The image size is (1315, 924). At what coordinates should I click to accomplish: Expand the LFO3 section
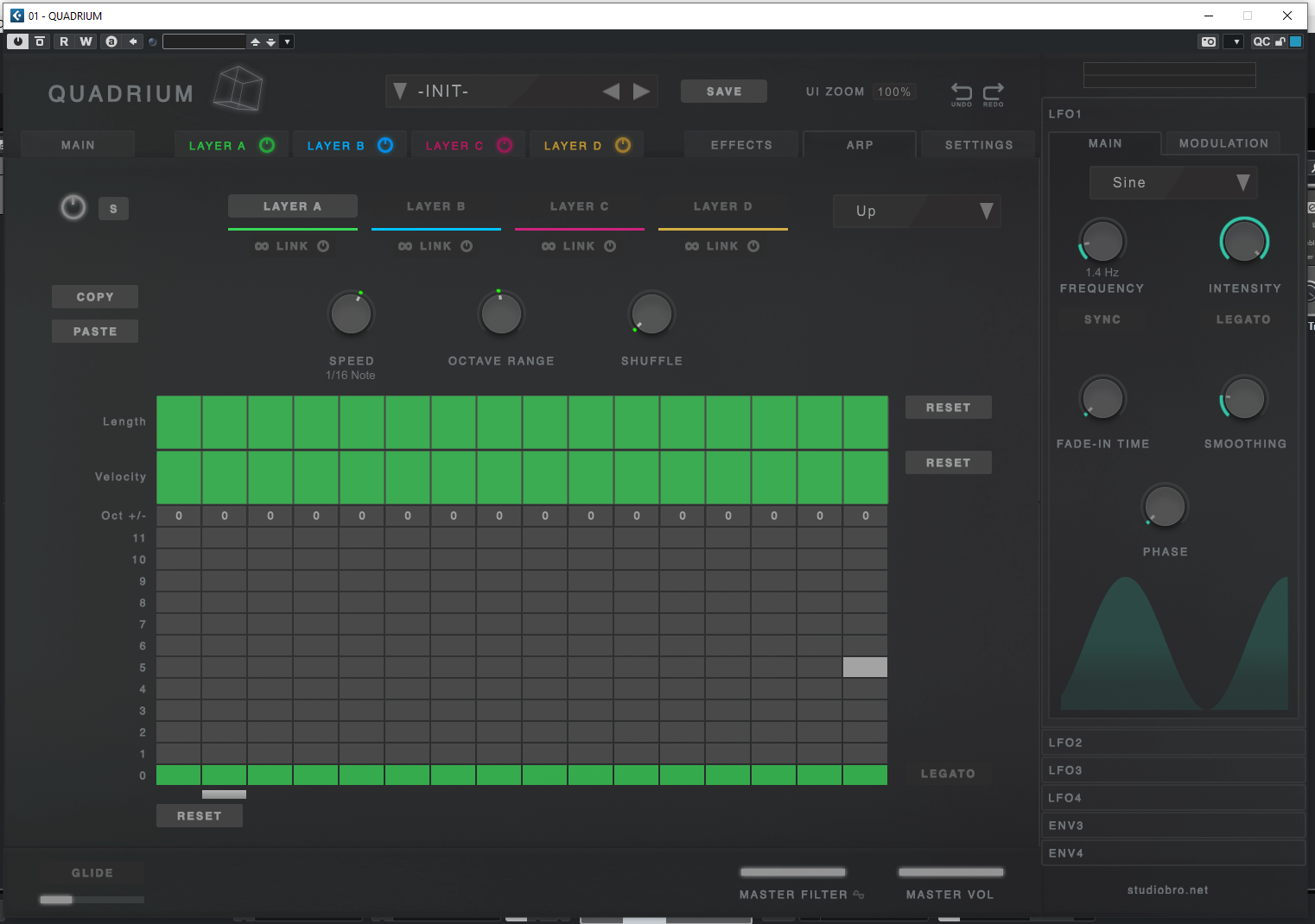(1173, 769)
